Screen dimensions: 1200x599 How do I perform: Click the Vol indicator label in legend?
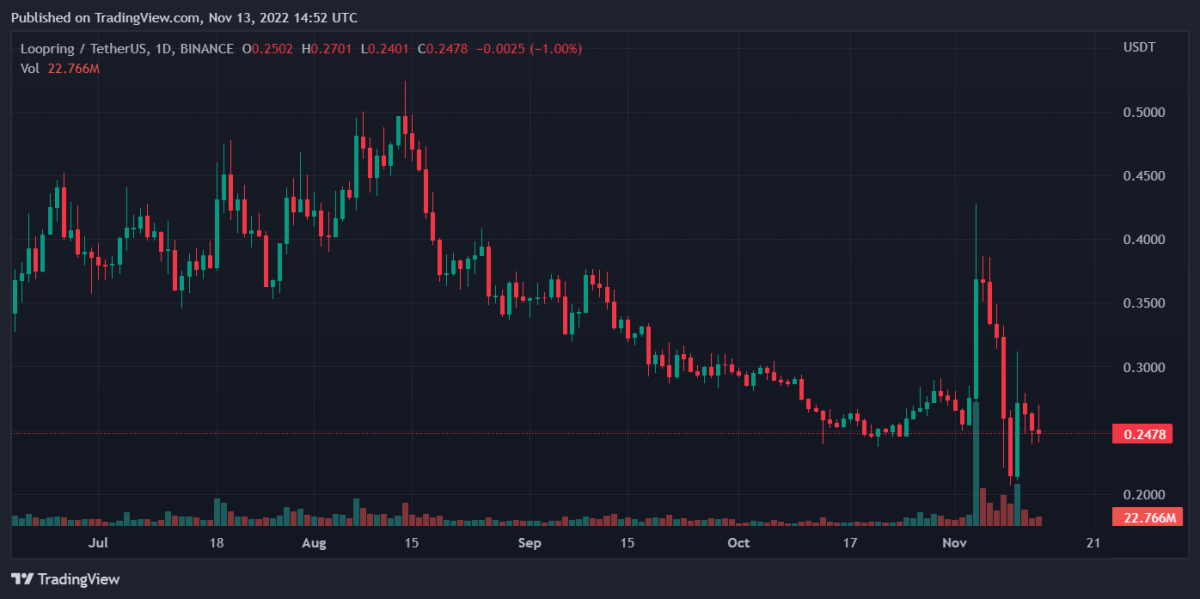click(x=29, y=68)
